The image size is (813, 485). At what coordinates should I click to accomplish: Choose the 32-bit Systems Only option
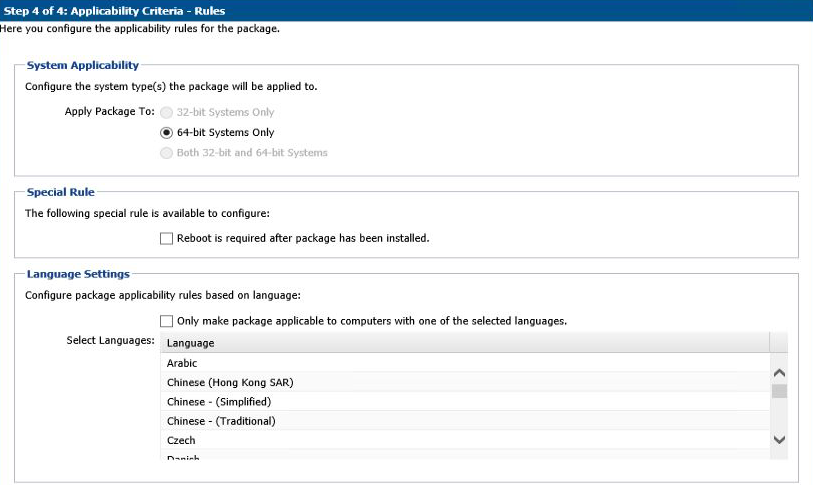coord(167,112)
